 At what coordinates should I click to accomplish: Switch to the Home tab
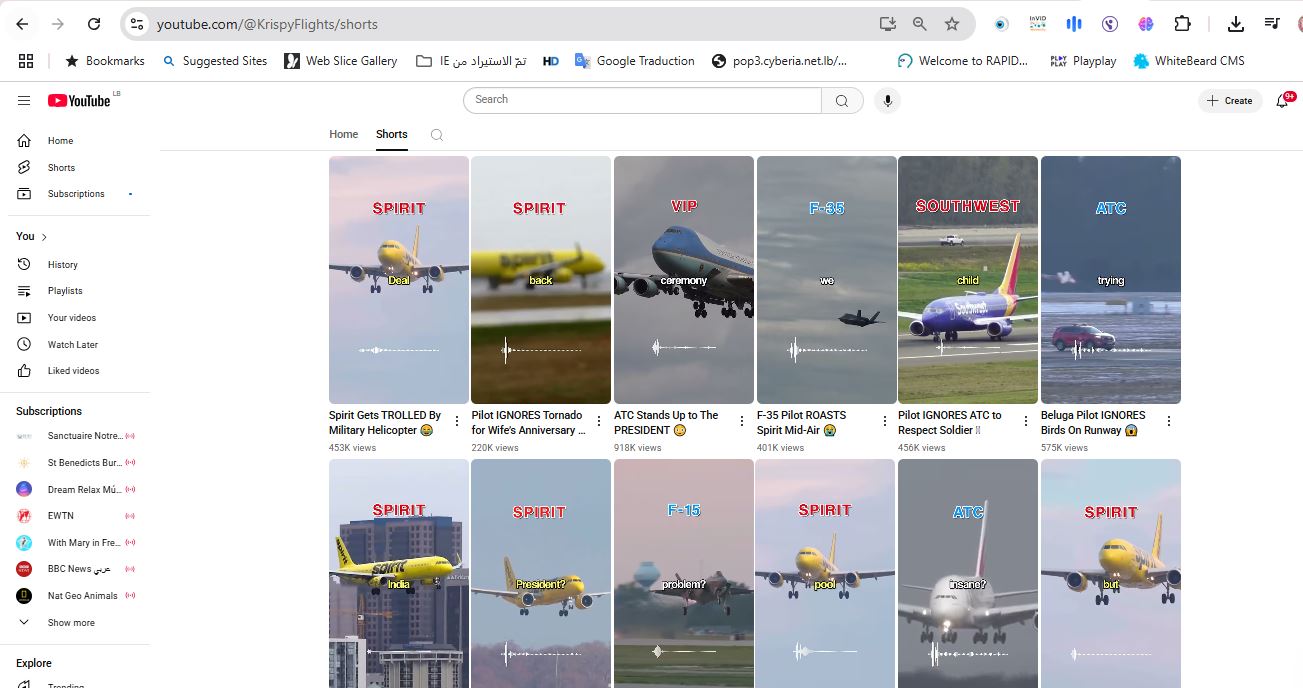coord(343,134)
